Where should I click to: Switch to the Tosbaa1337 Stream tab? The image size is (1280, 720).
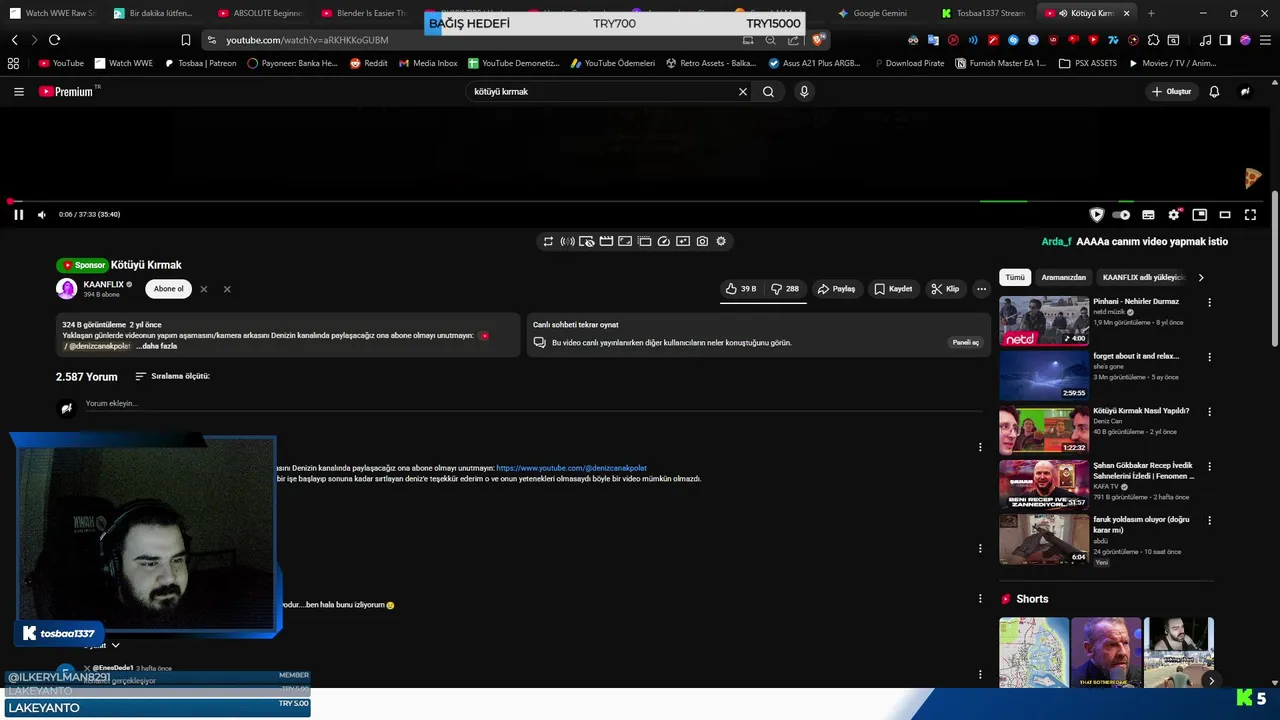pyautogui.click(x=984, y=13)
